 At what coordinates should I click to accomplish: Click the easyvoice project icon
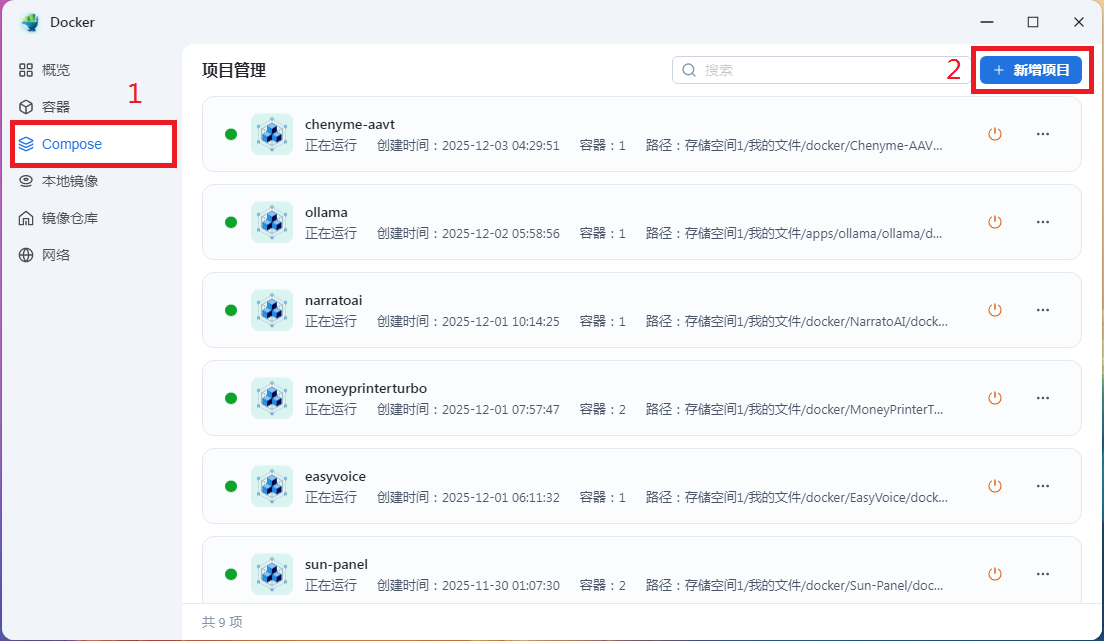271,486
